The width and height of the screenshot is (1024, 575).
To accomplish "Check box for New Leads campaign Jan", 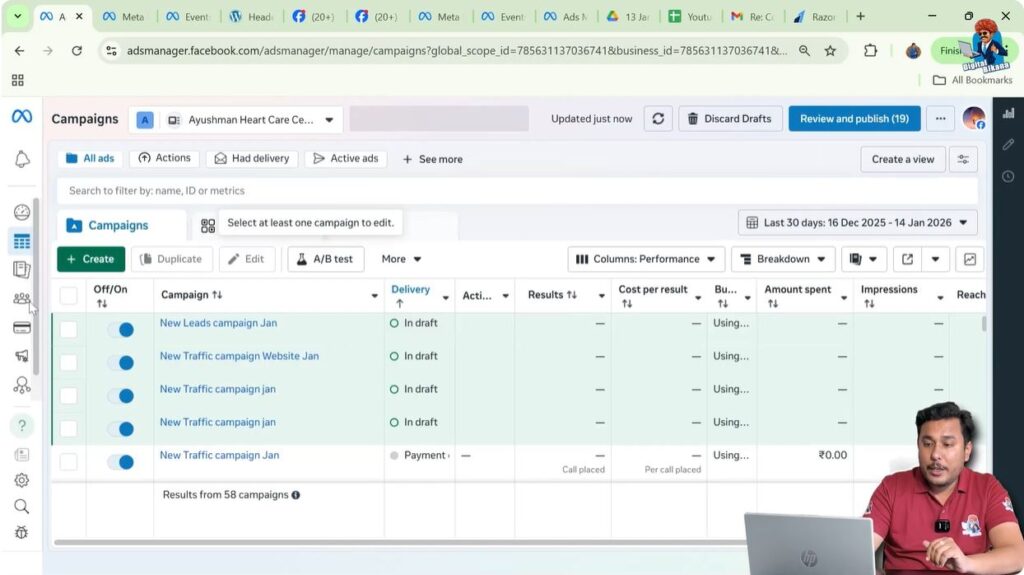I will click(69, 329).
